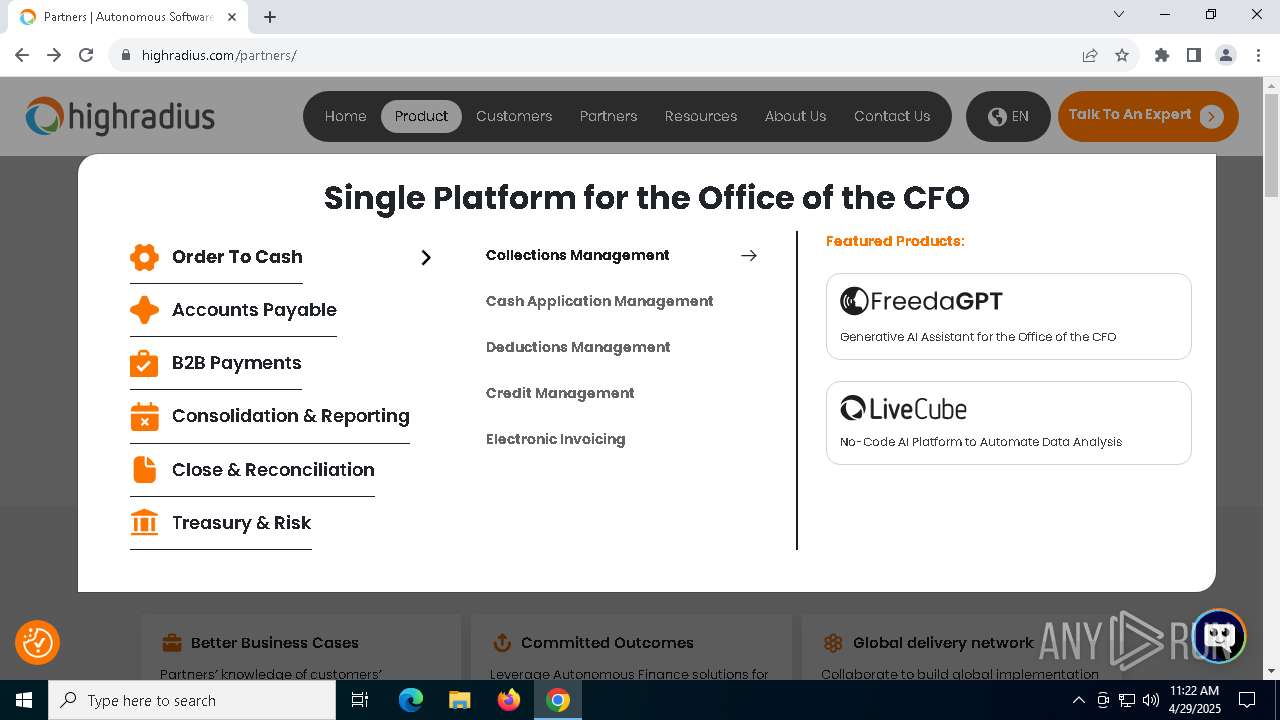Open the notification center

pyautogui.click(x=1247, y=700)
